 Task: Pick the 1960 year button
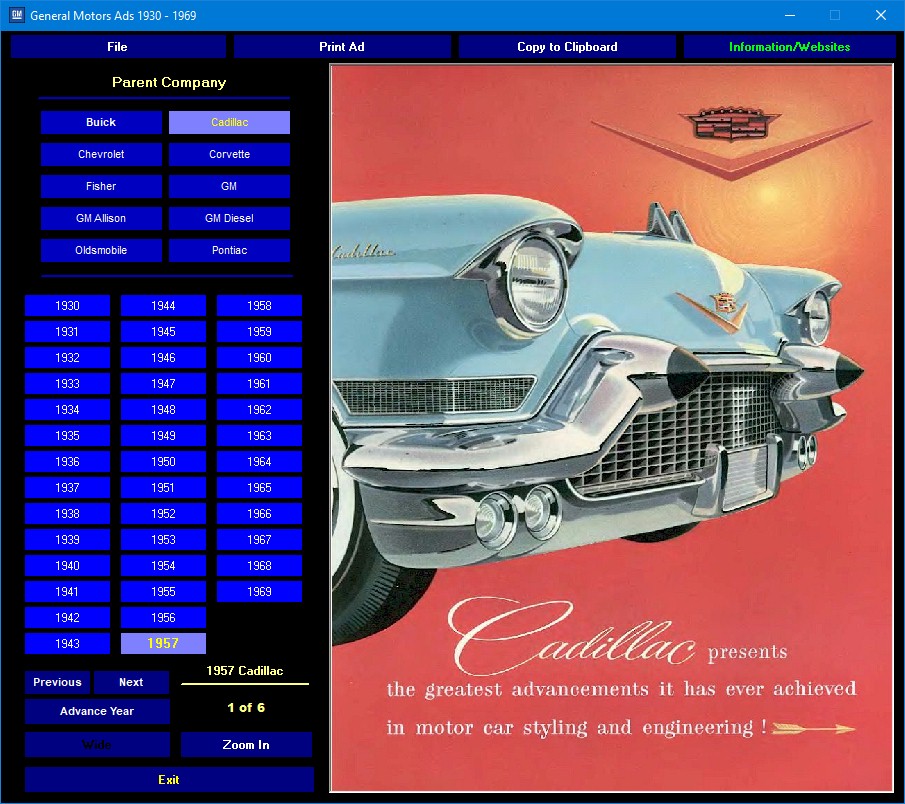(x=259, y=358)
